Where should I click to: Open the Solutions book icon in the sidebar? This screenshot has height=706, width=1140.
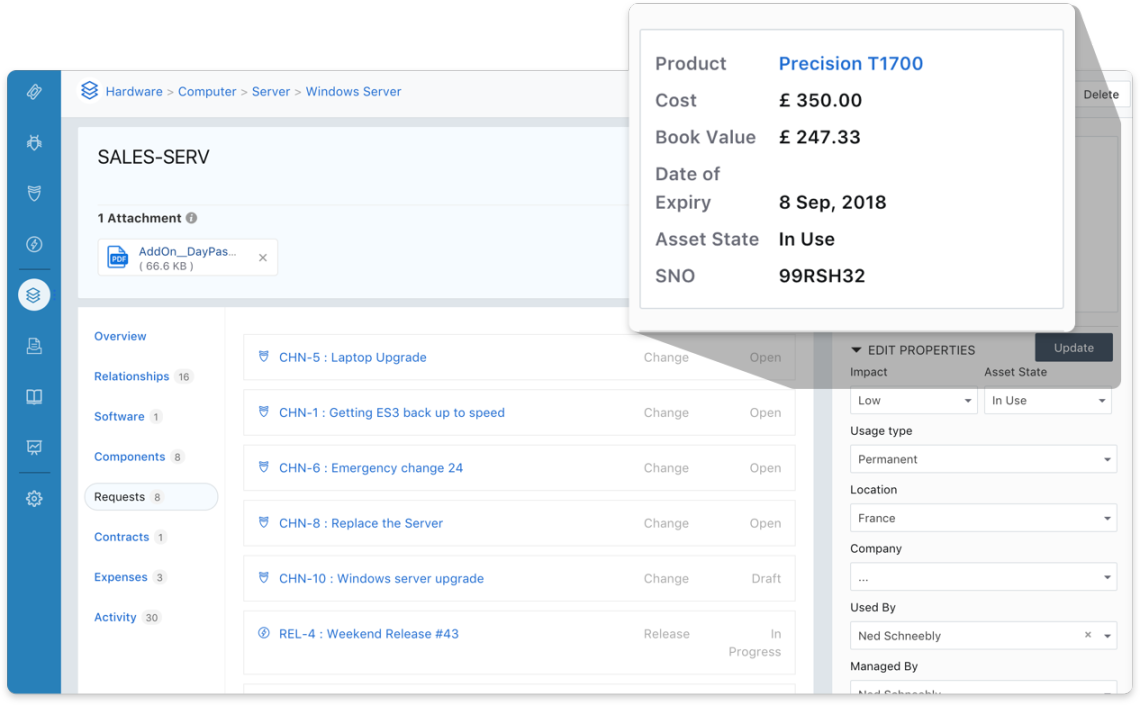click(x=34, y=397)
